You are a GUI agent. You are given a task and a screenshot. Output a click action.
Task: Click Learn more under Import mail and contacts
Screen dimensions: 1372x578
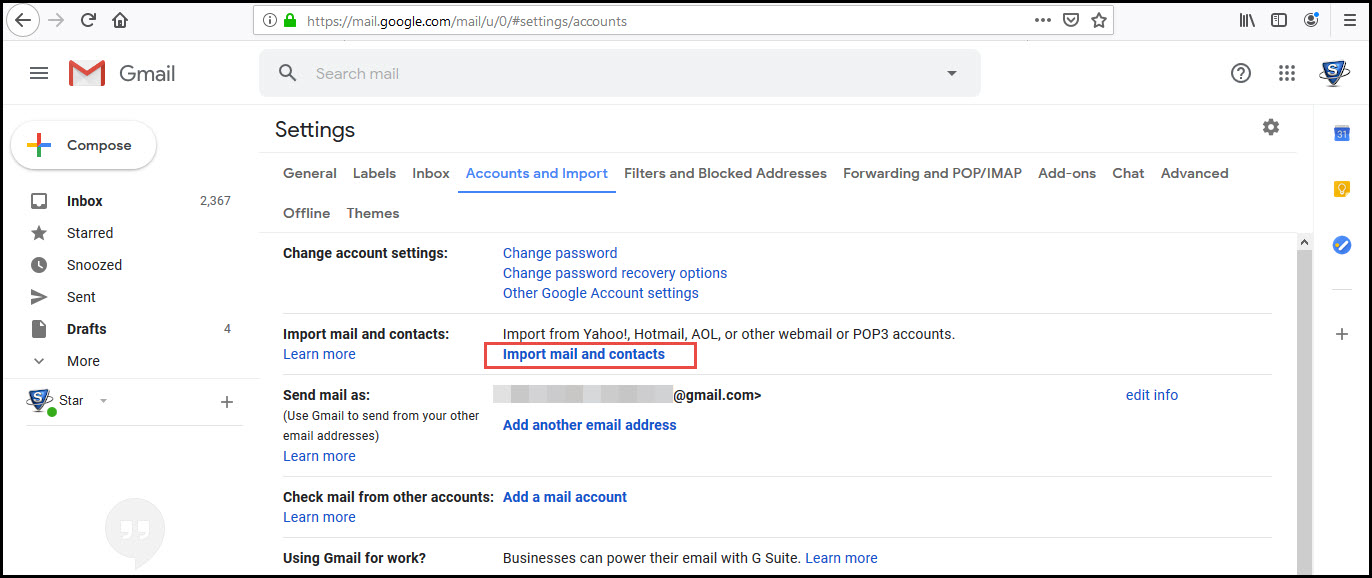click(x=319, y=354)
